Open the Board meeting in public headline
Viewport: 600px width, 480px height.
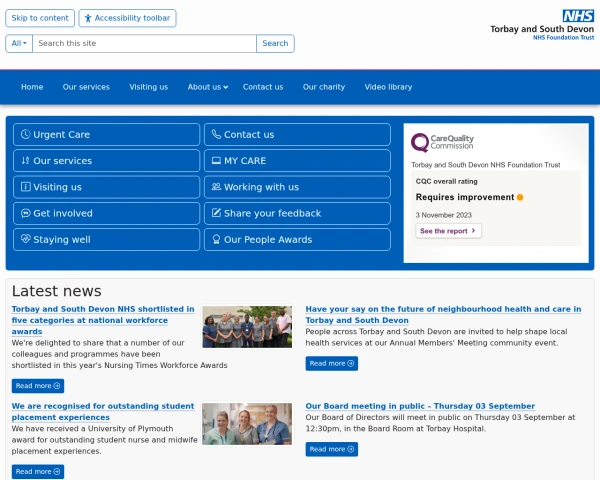point(420,406)
